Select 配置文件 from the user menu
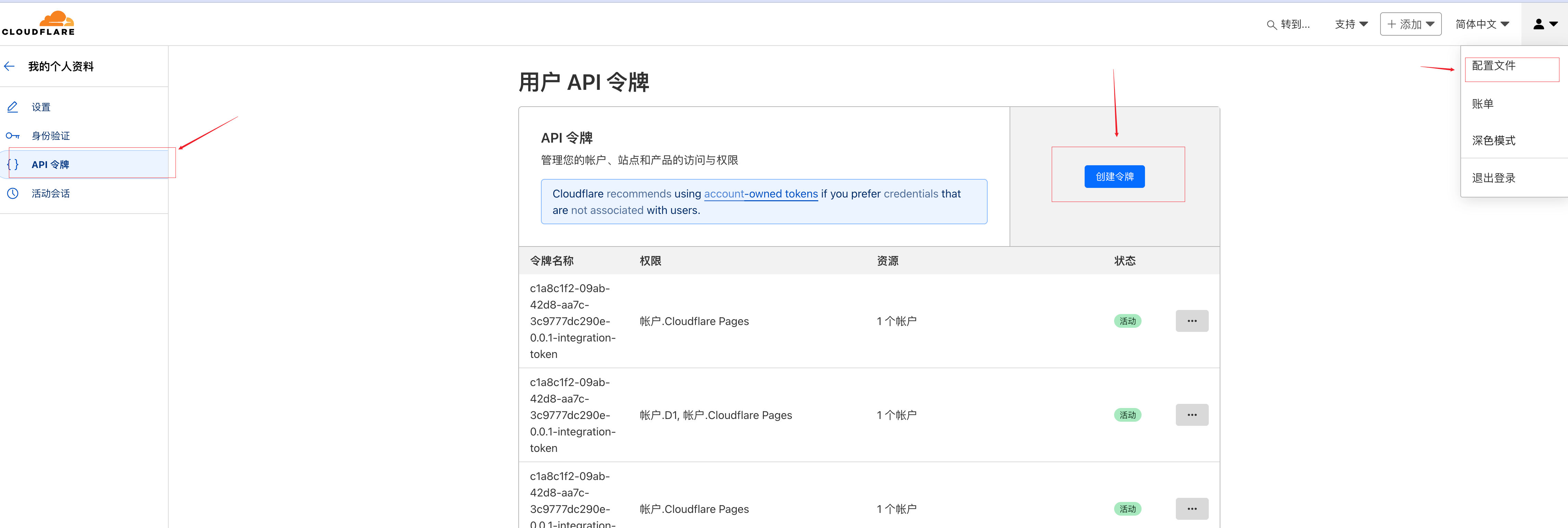 [1493, 66]
